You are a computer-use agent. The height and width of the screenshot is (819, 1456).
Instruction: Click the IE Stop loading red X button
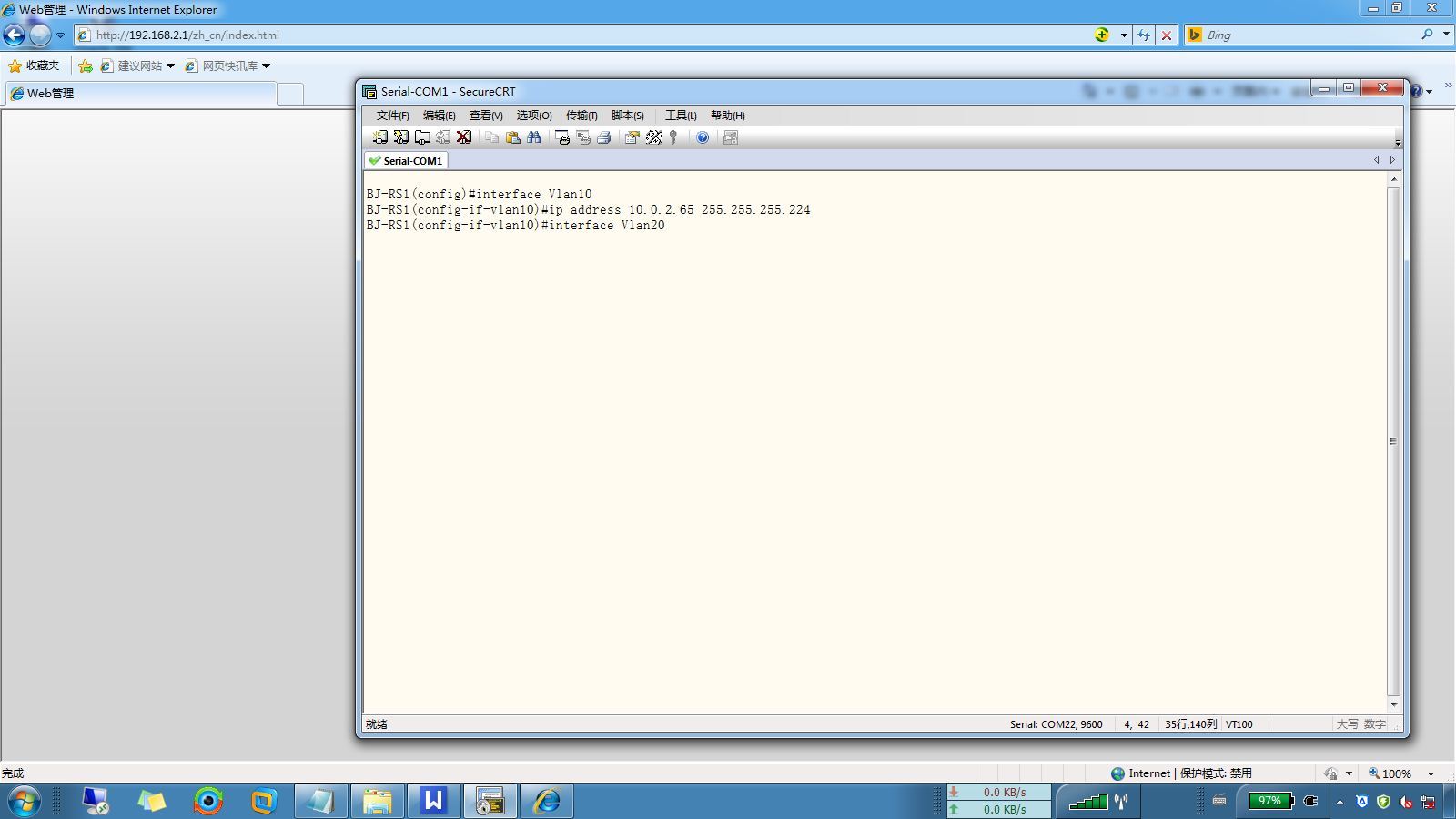click(1167, 35)
